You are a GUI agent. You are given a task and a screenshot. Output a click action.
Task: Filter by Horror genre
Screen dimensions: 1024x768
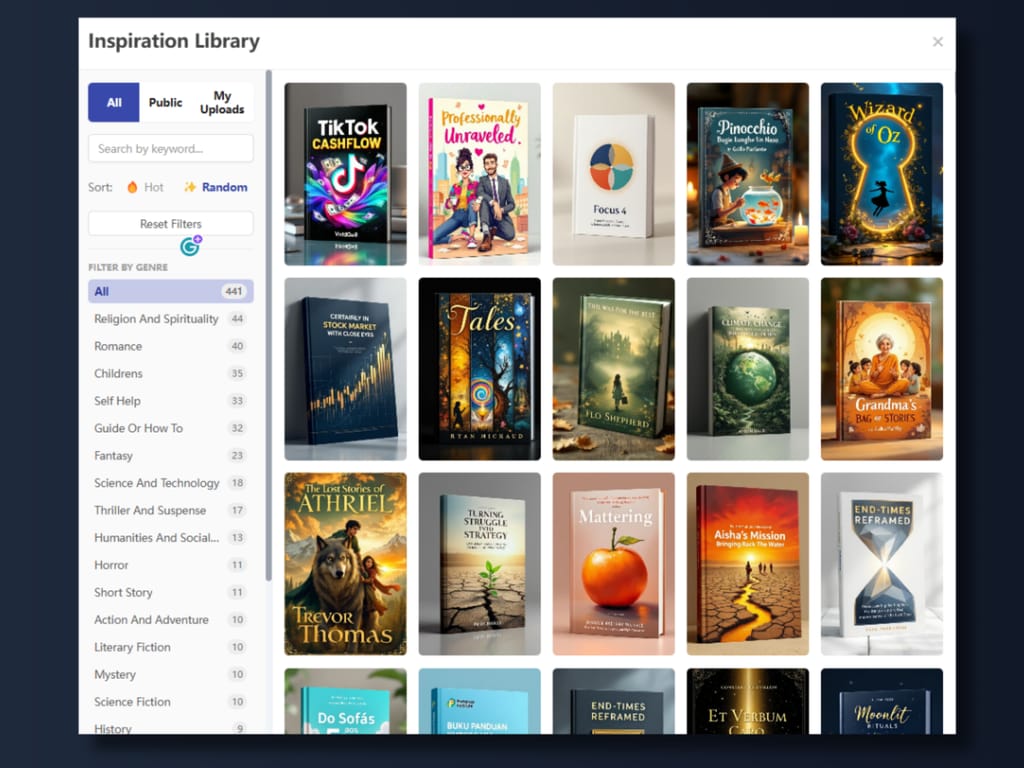[x=170, y=565]
